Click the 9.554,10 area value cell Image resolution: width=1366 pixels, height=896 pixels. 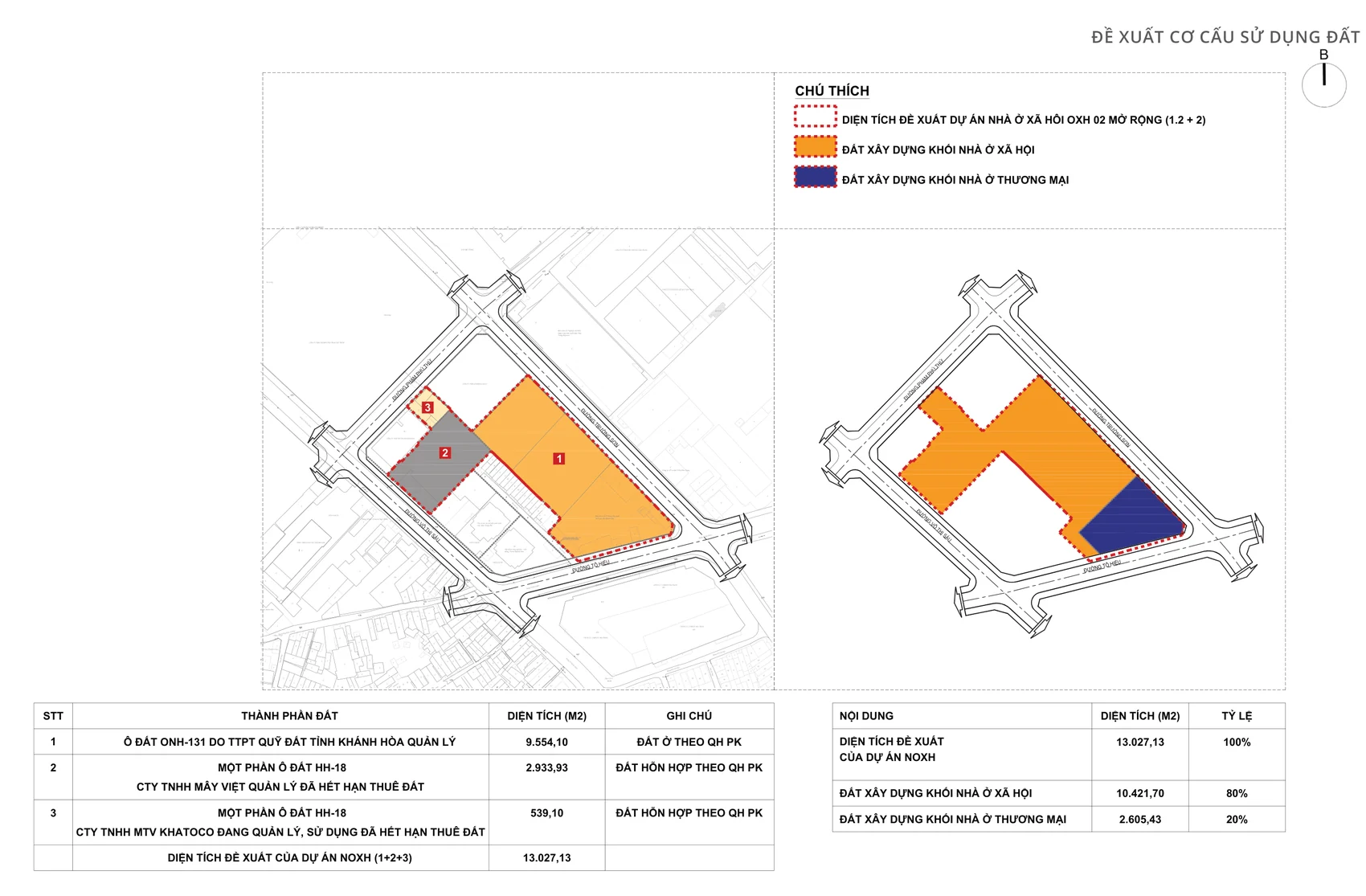click(x=546, y=742)
